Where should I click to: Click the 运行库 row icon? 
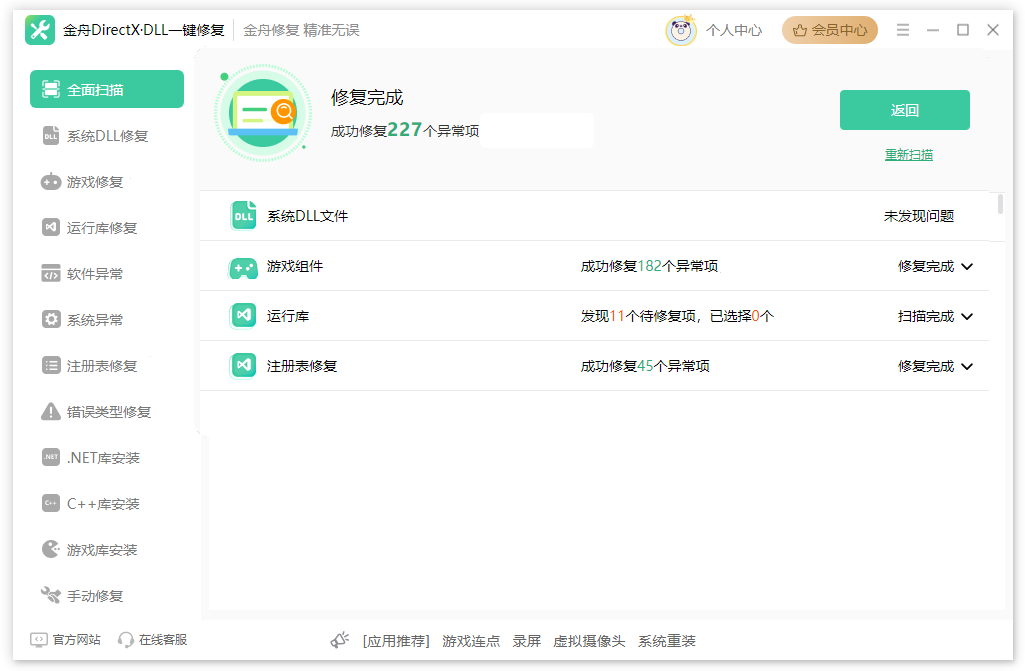243,316
